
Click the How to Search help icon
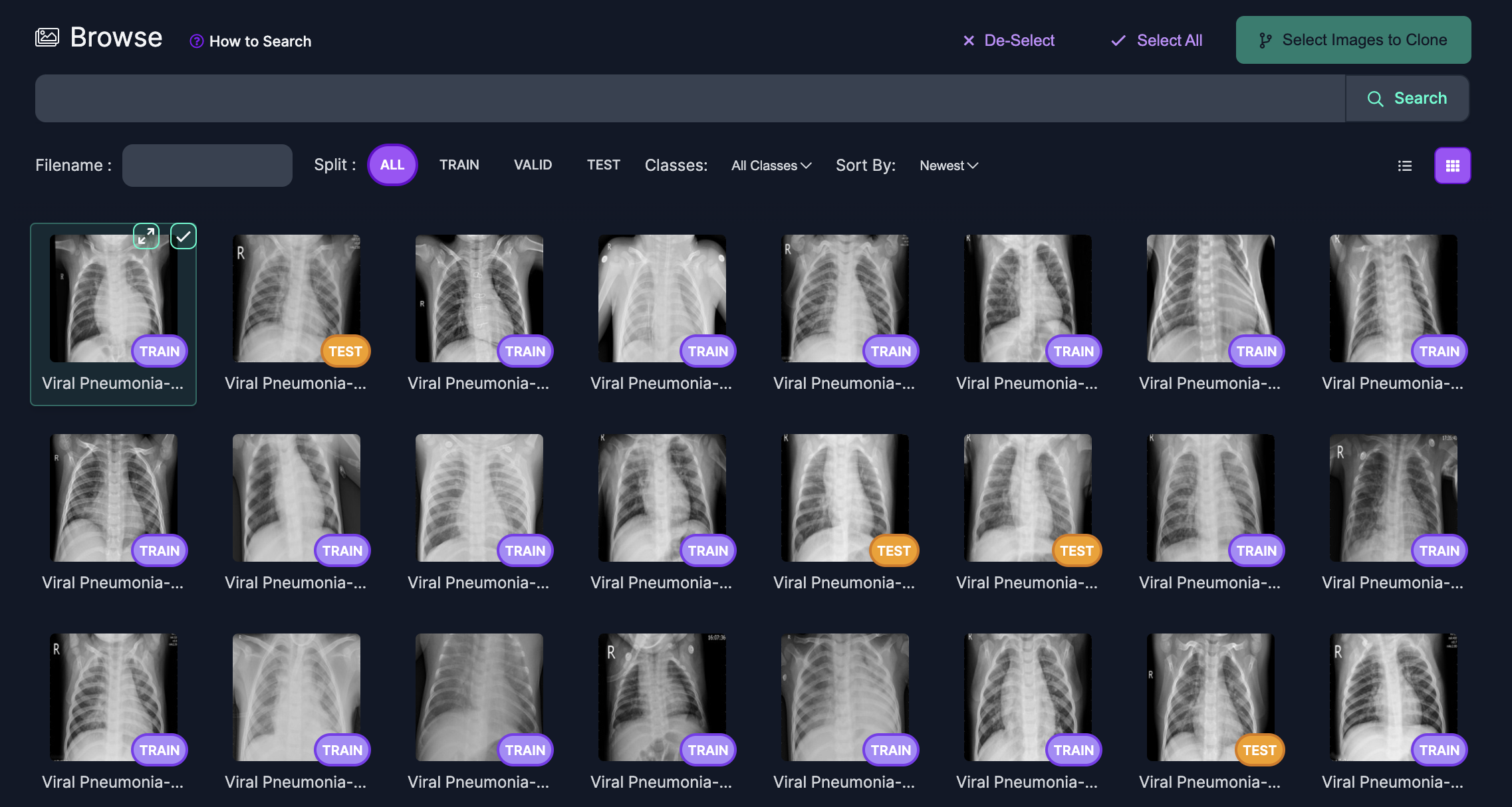click(196, 41)
